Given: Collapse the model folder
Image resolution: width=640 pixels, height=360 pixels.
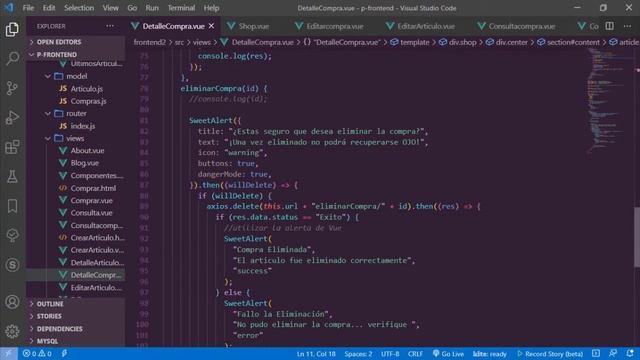Looking at the screenshot, I should [x=76, y=76].
